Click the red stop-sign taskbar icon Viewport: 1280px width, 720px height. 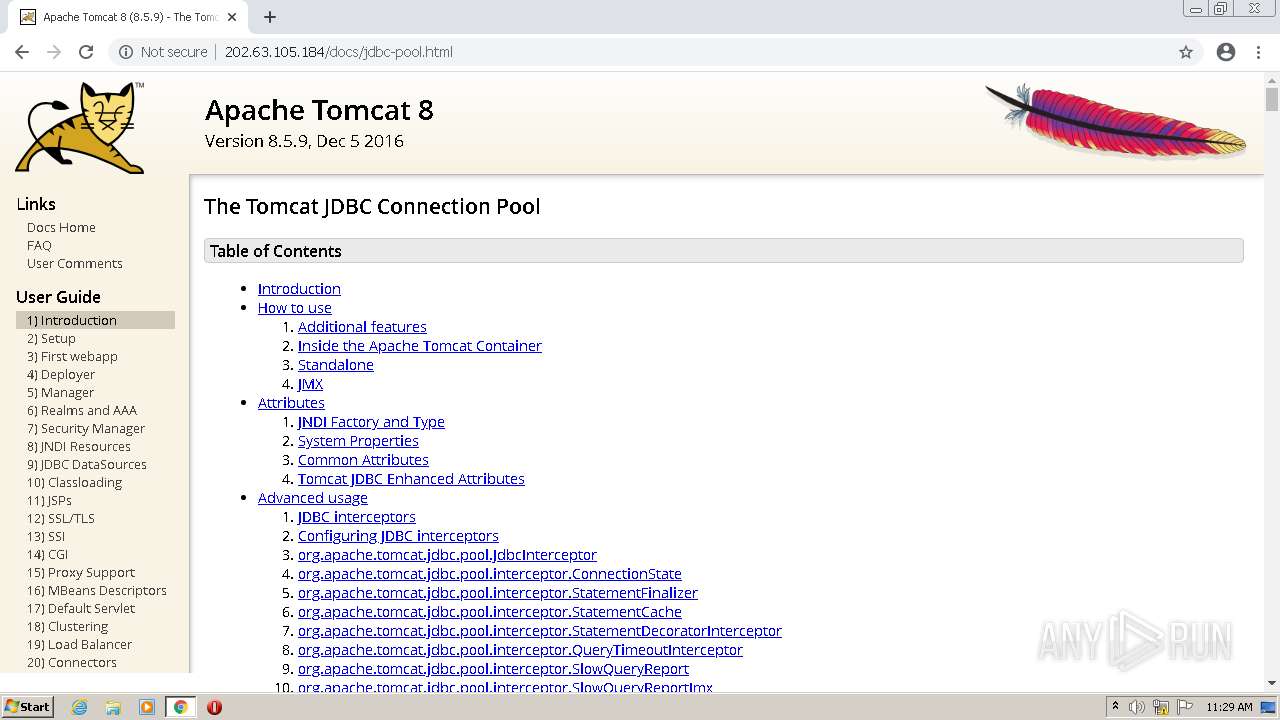[214, 707]
